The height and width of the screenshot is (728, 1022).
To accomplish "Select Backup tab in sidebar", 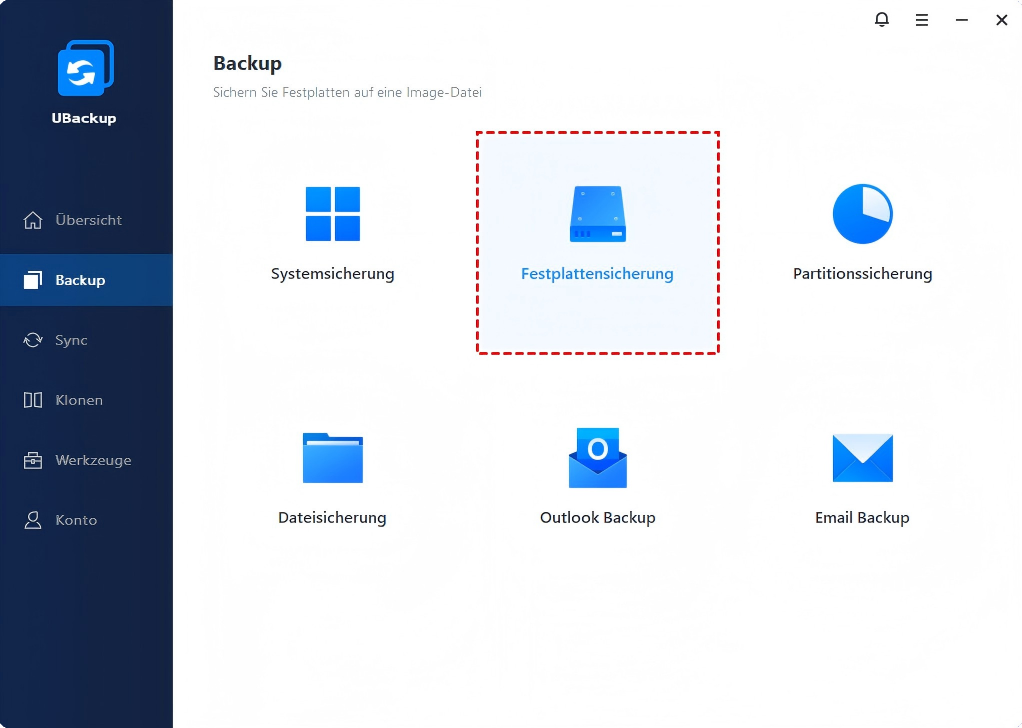I will (80, 280).
